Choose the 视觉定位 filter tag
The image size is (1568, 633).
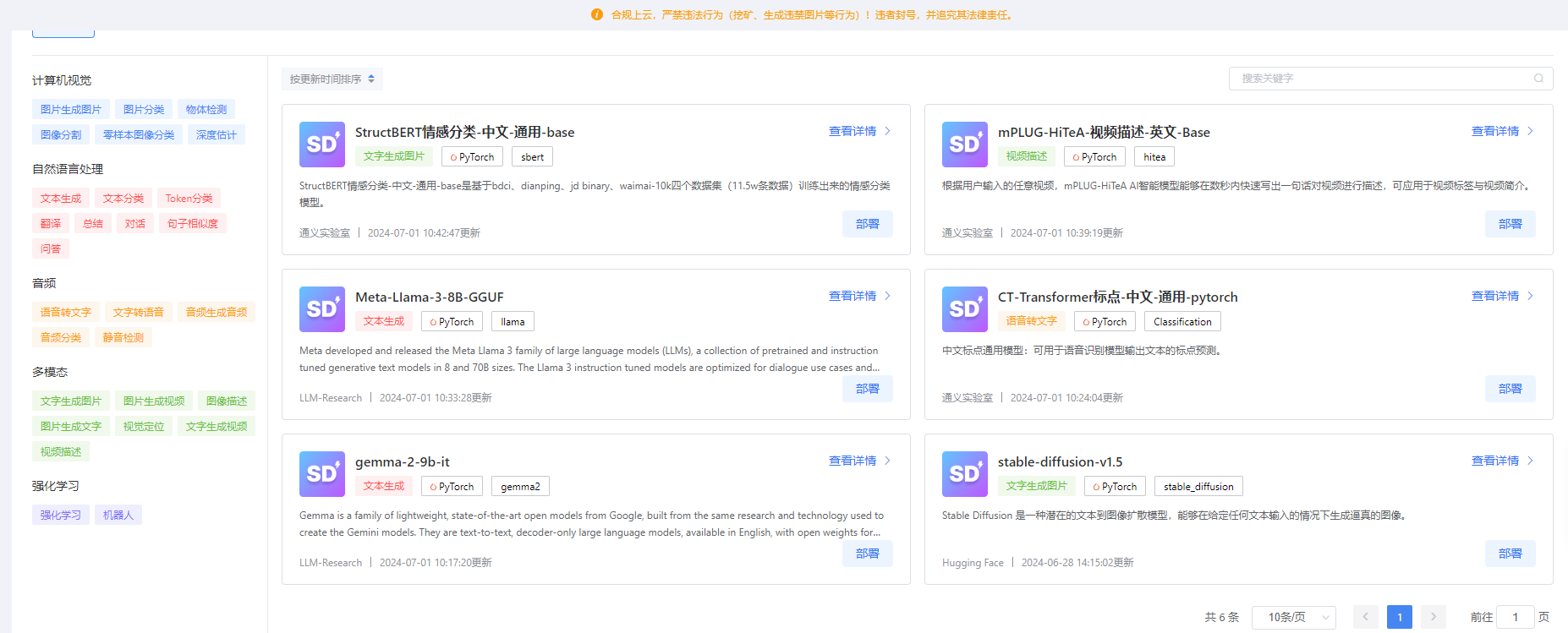click(144, 426)
